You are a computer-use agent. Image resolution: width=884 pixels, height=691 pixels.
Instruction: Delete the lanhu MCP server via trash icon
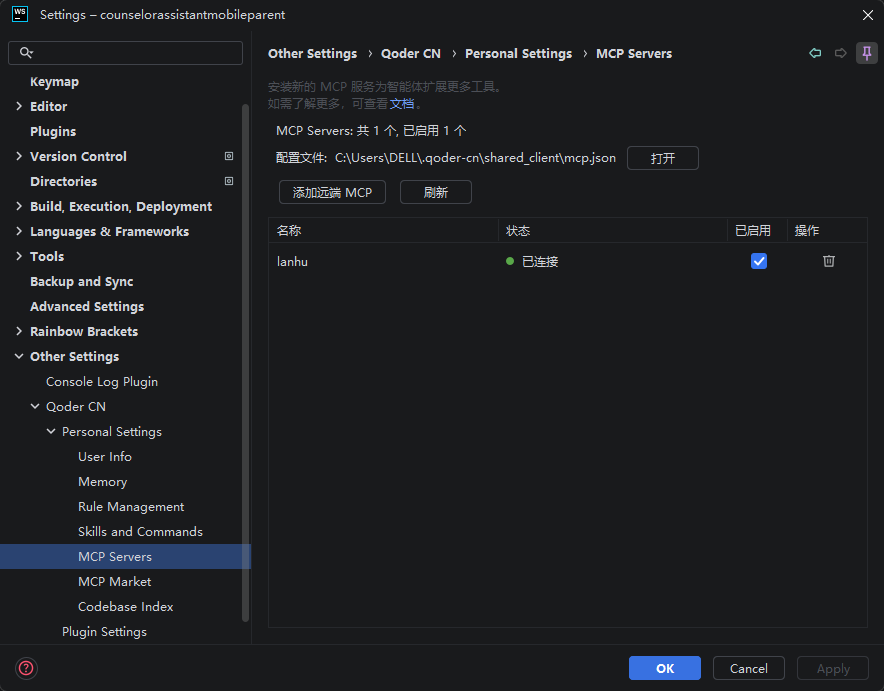point(828,261)
